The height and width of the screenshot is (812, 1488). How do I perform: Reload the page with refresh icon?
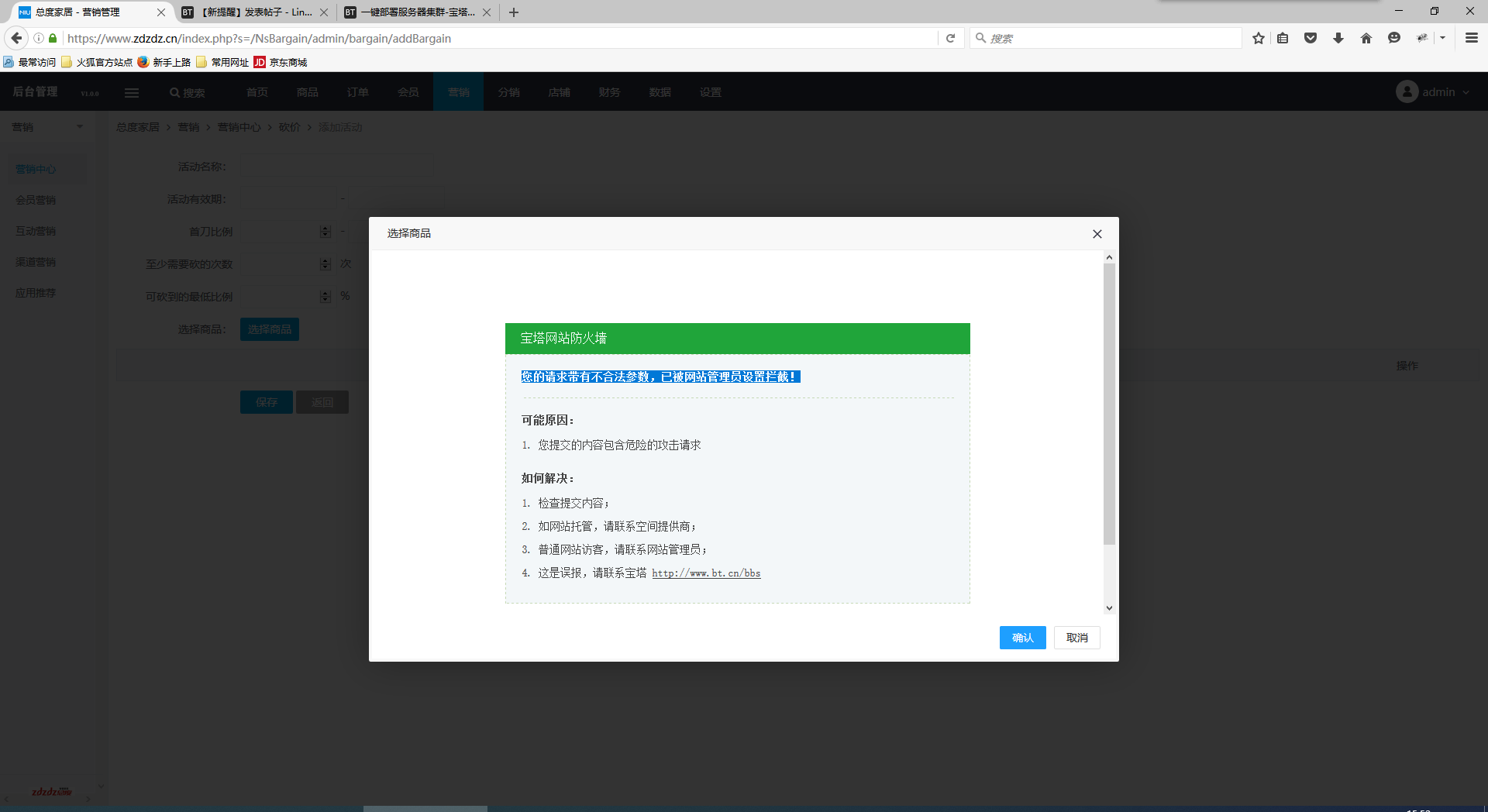950,38
